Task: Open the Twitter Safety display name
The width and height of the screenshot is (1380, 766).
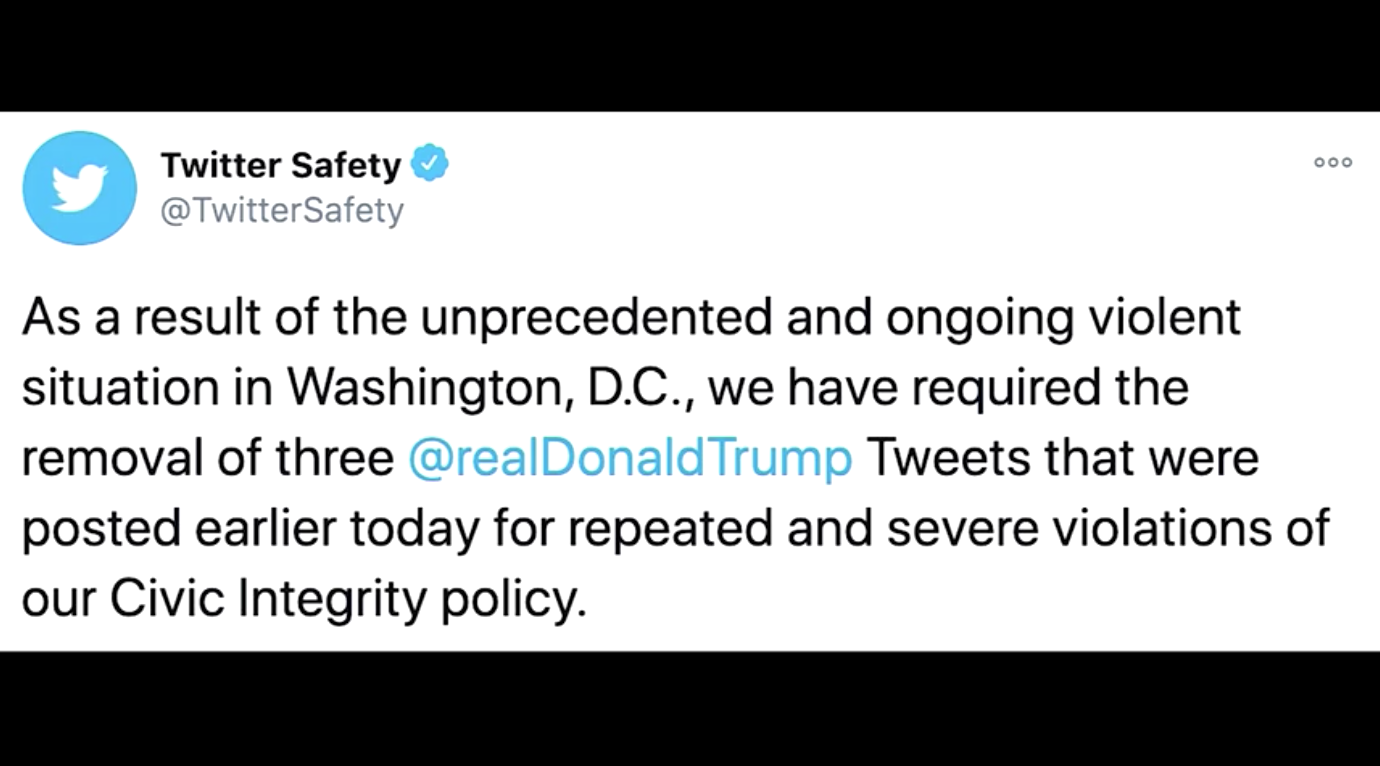Action: [x=280, y=165]
